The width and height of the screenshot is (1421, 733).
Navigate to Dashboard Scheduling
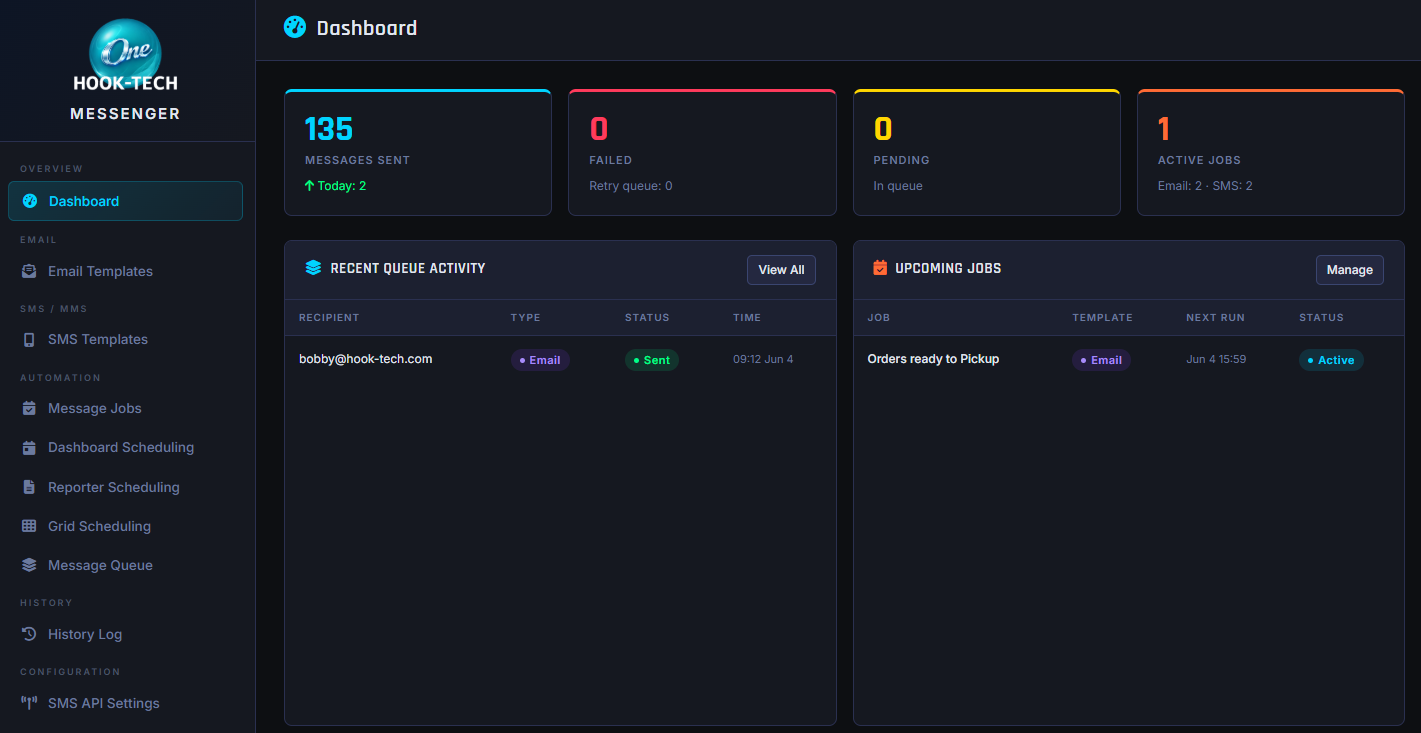[x=125, y=448]
